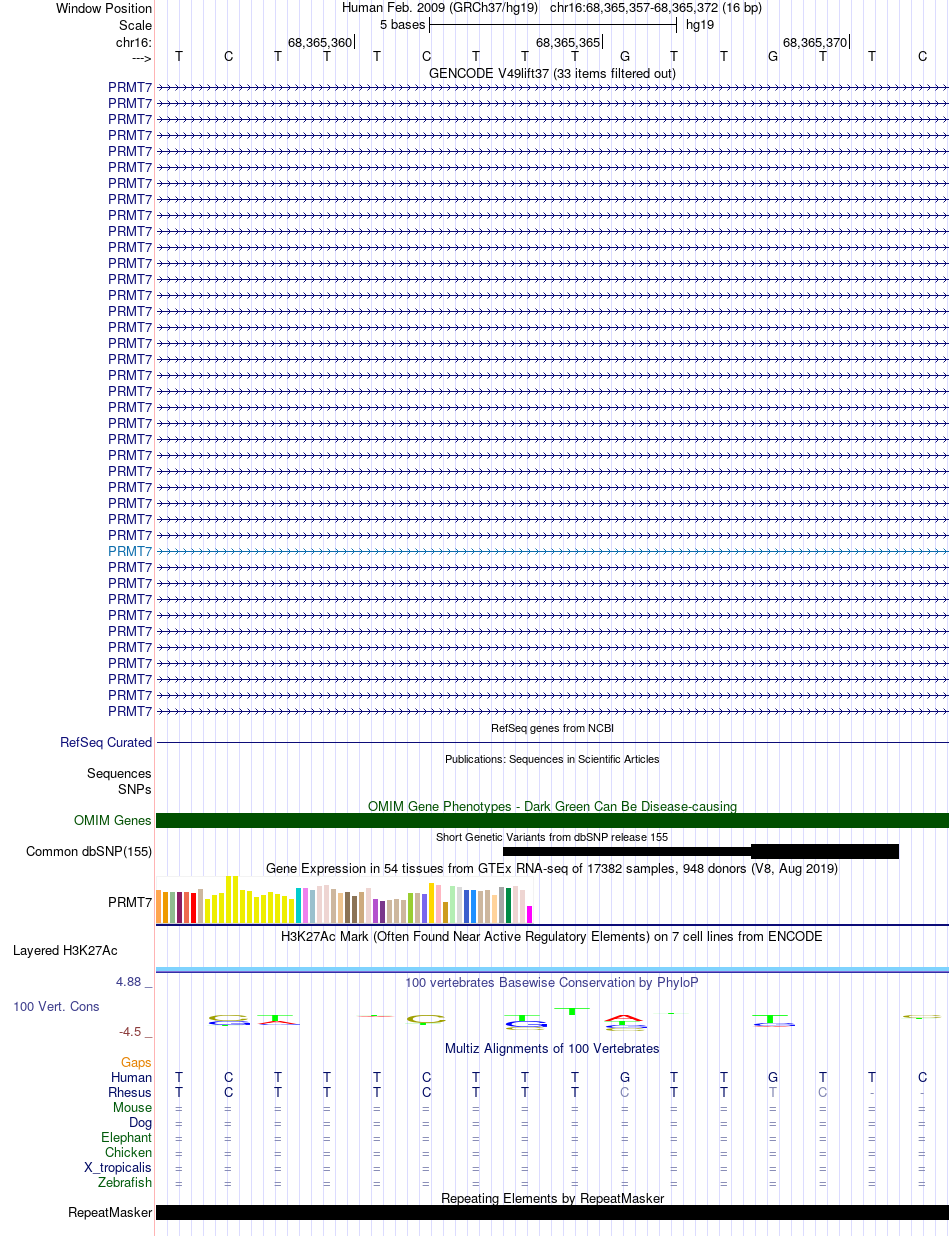The width and height of the screenshot is (950, 1236).
Task: Select the Rhesus alignment row label
Action: pyautogui.click(x=130, y=1093)
